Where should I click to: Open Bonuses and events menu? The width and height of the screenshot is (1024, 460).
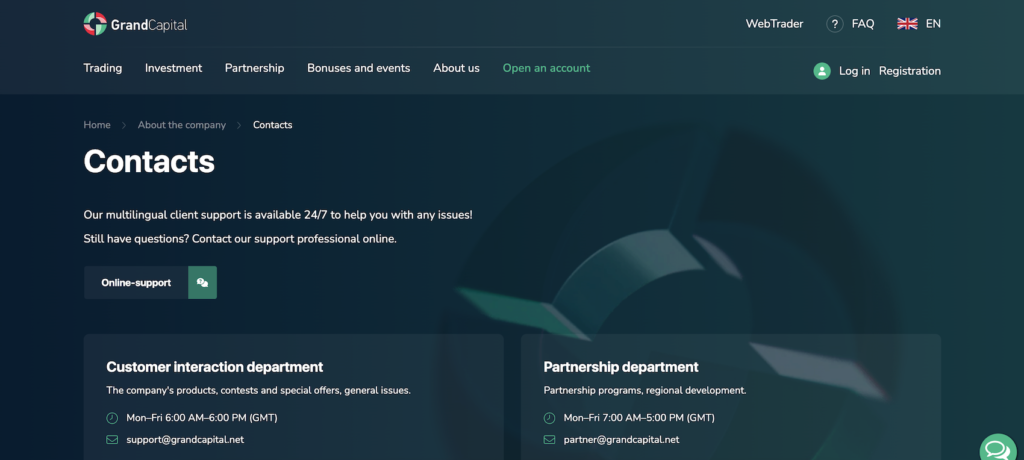point(358,68)
